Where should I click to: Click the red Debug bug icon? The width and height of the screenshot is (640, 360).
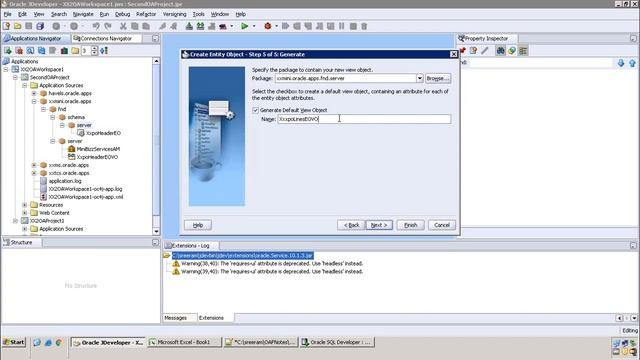coord(268,26)
